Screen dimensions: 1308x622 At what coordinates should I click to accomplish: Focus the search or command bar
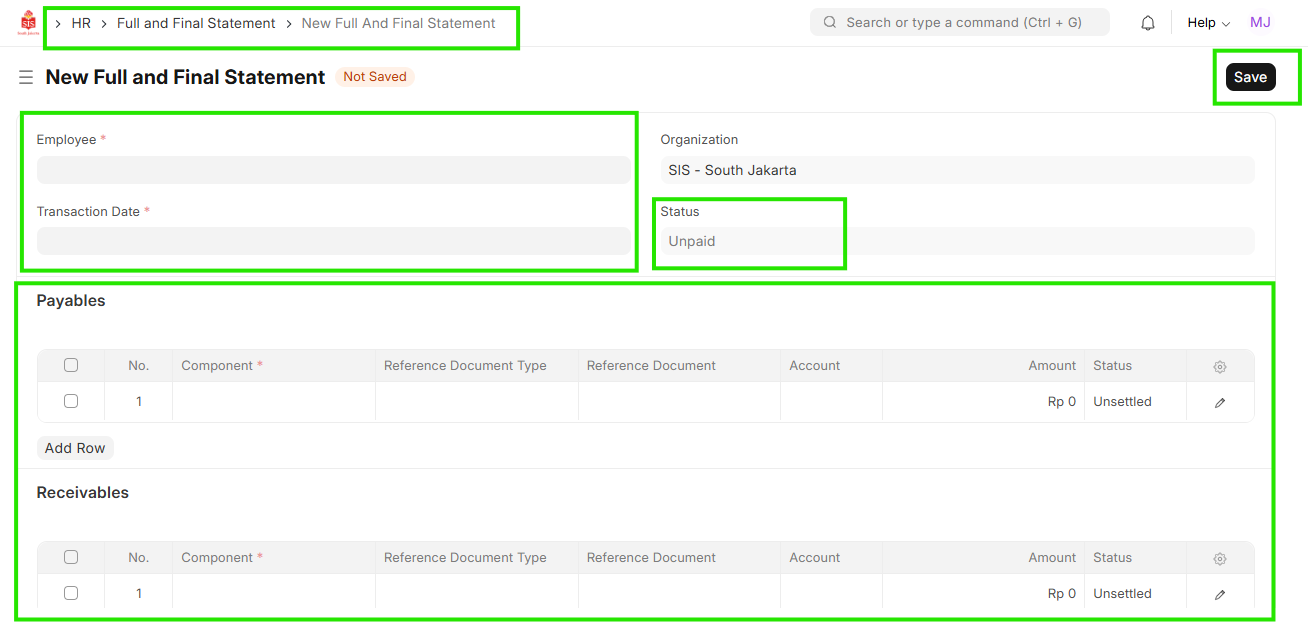tap(959, 22)
